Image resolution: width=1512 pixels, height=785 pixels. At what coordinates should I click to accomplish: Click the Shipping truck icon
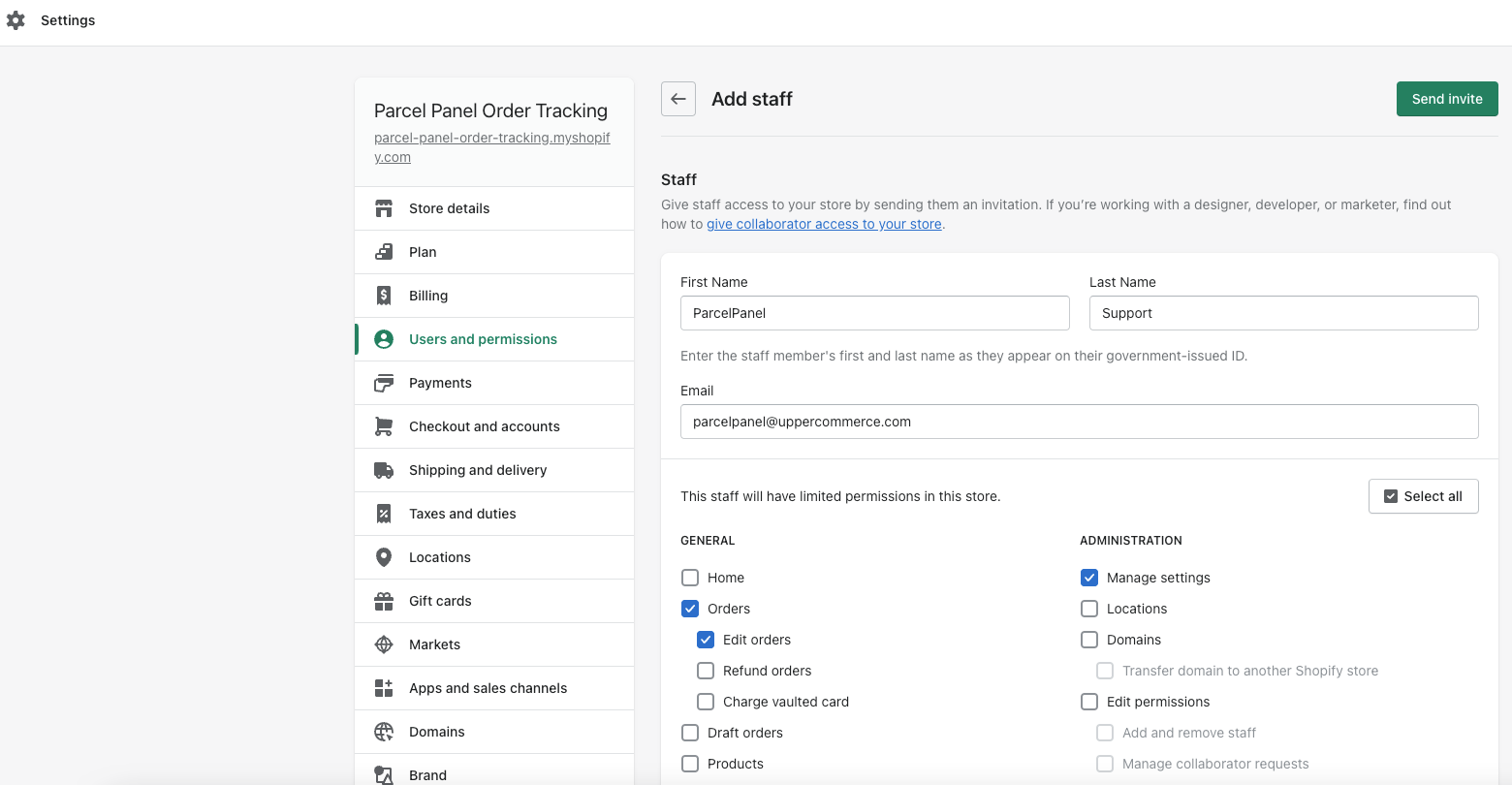tap(384, 470)
